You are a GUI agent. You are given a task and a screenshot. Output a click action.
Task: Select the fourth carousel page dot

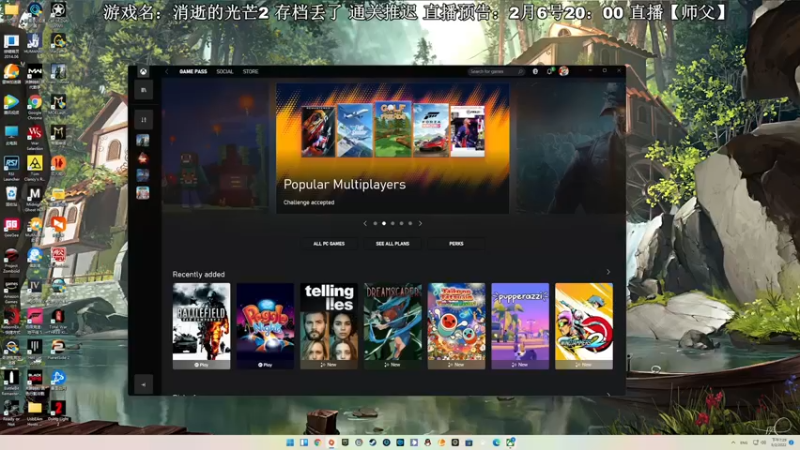coord(402,223)
